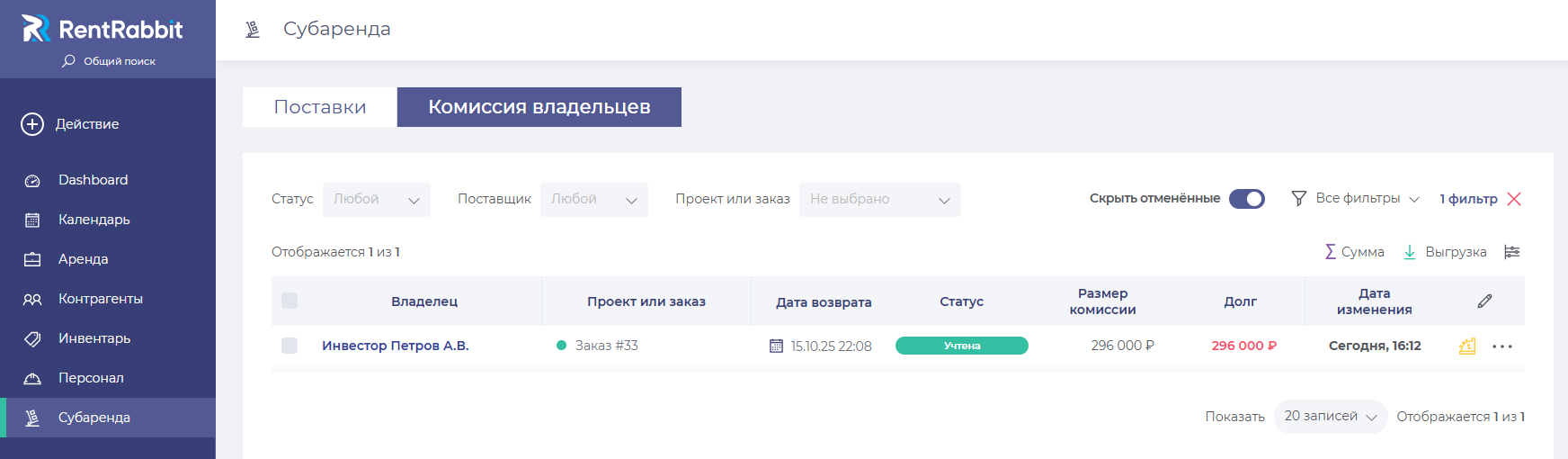
Task: Click yellow icon in Инвестор Петров row
Action: click(x=1467, y=346)
